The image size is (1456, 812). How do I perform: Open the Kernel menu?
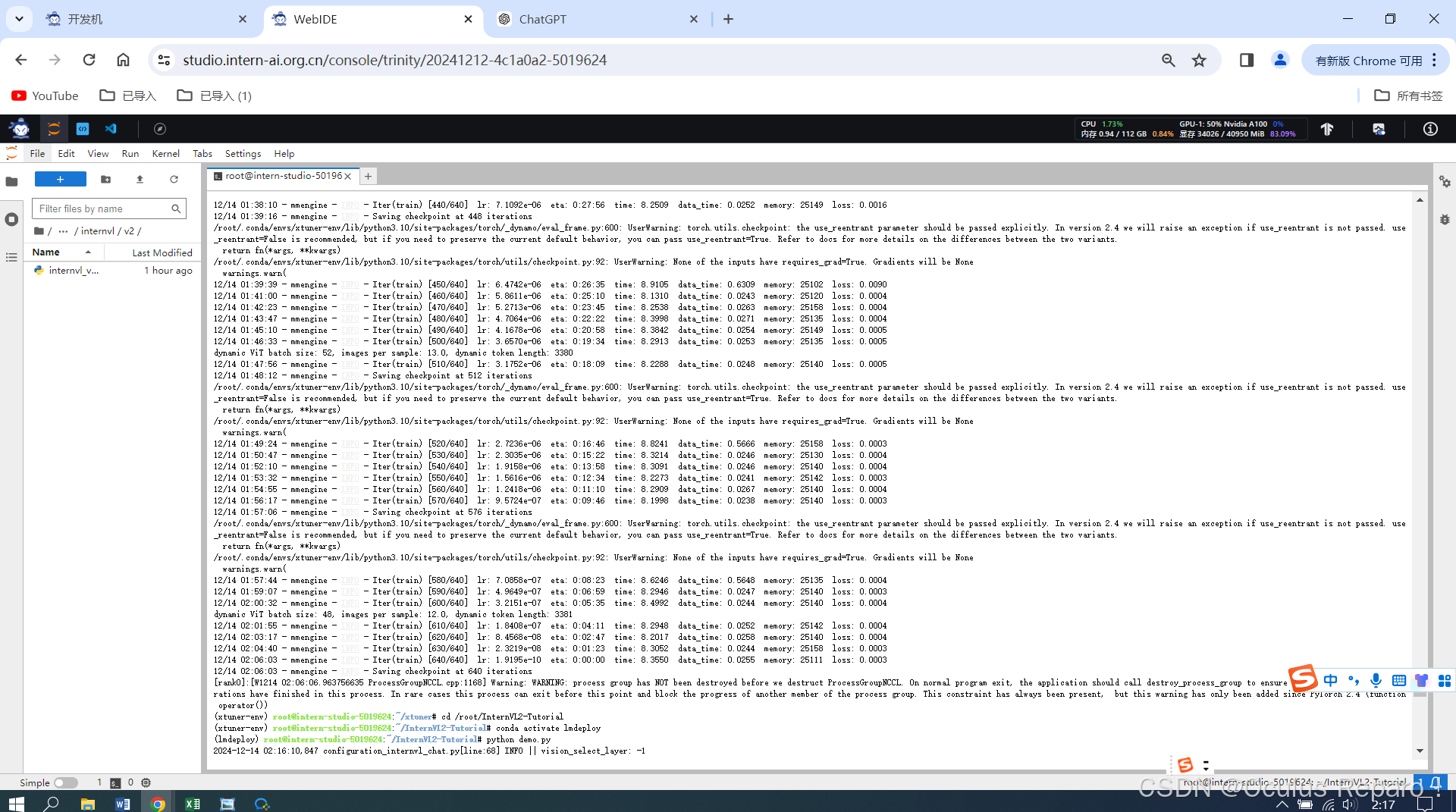tap(165, 154)
